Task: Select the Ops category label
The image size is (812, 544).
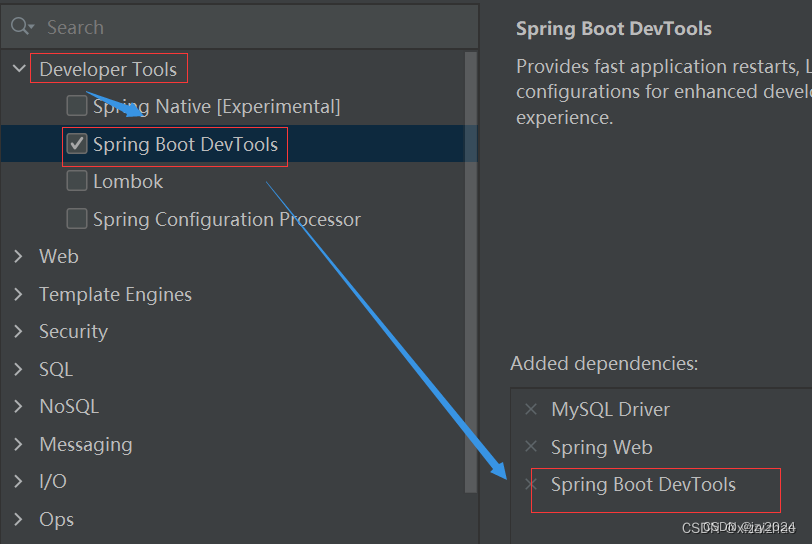Action: point(56,520)
